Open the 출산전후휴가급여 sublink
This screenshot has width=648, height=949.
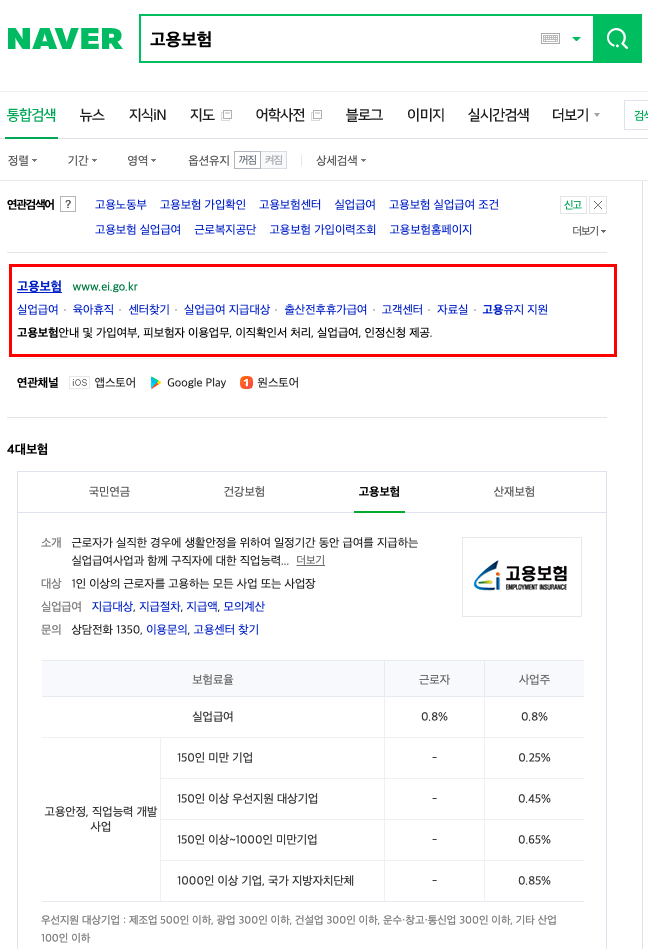[x=326, y=309]
